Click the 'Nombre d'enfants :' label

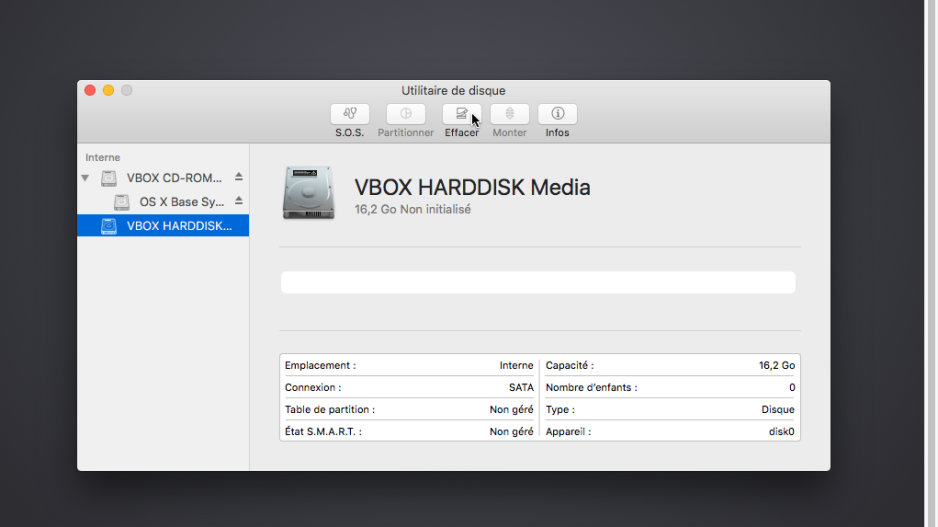click(591, 387)
